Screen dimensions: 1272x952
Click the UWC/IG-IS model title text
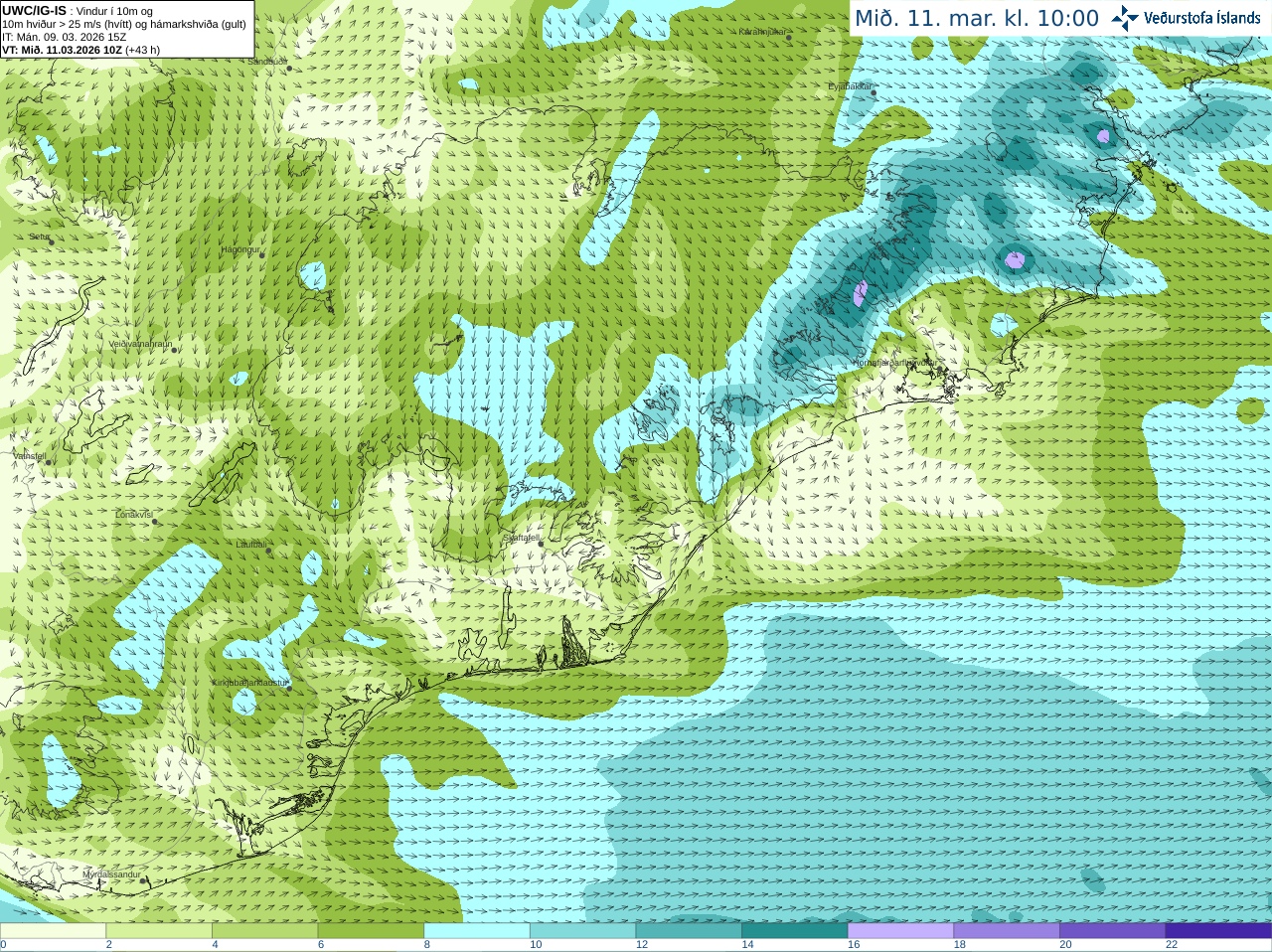pos(34,10)
